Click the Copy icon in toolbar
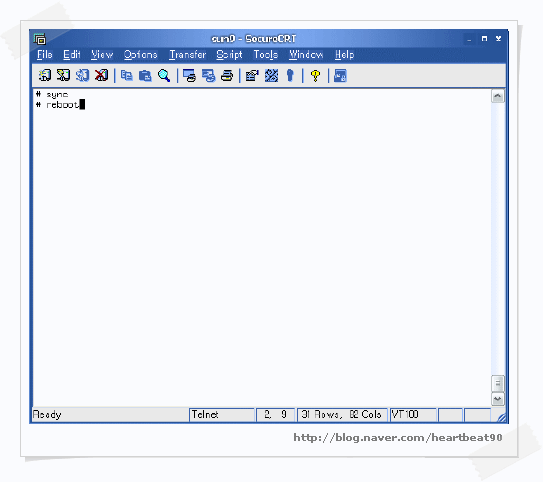543x482 pixels. tap(127, 75)
